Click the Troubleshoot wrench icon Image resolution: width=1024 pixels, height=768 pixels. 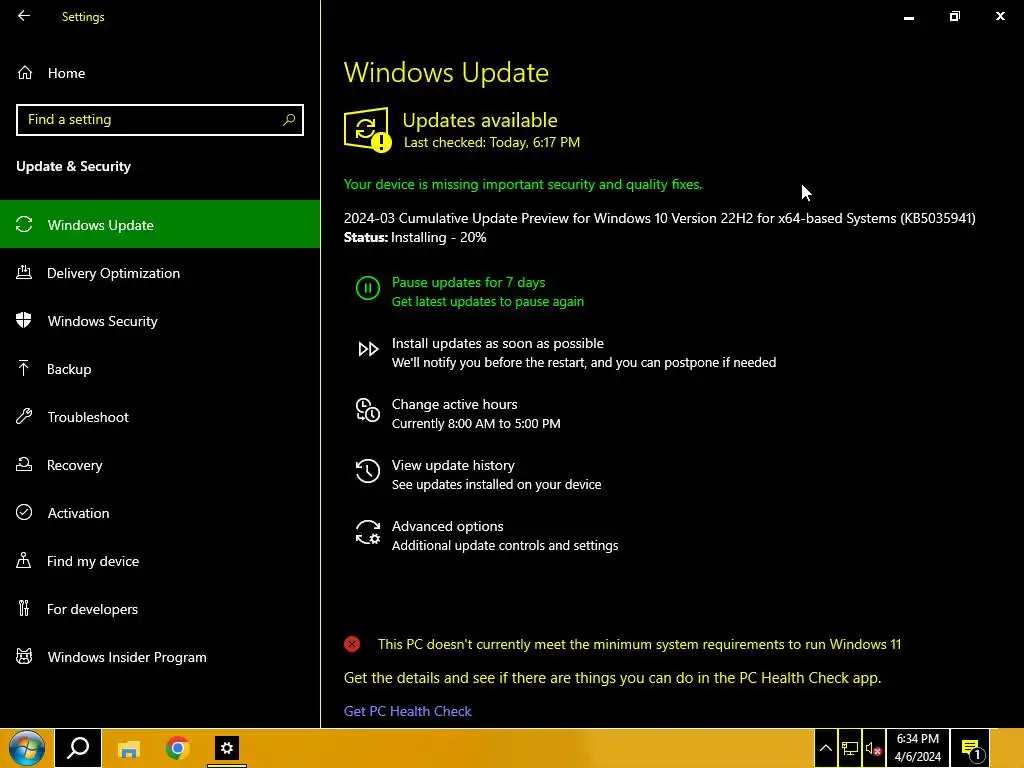[24, 416]
